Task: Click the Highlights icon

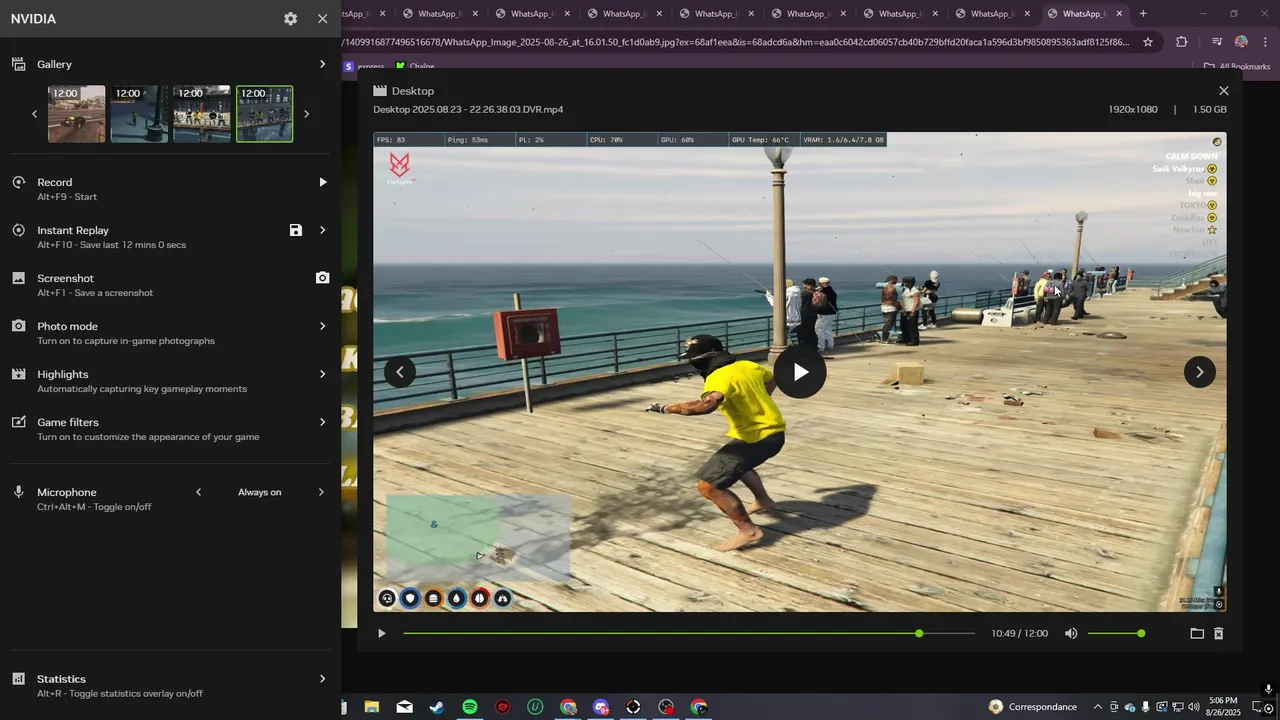Action: [x=18, y=374]
